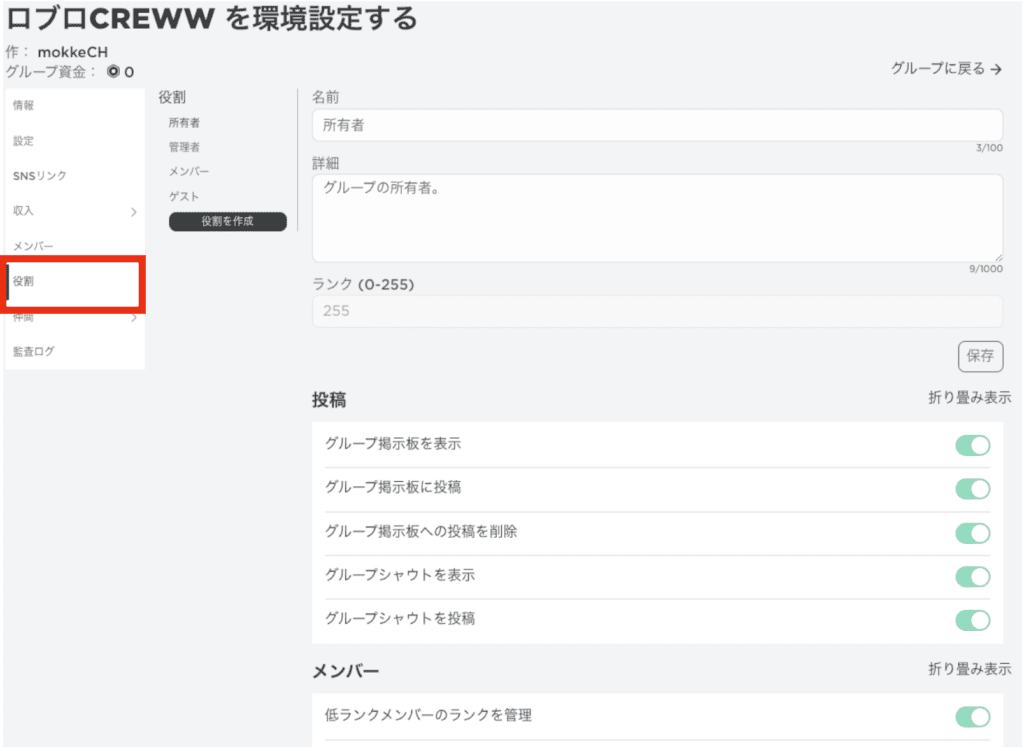This screenshot has height=751, width=1024.
Task: Toggle グループシャウトを投稿 switch
Action: [x=972, y=620]
